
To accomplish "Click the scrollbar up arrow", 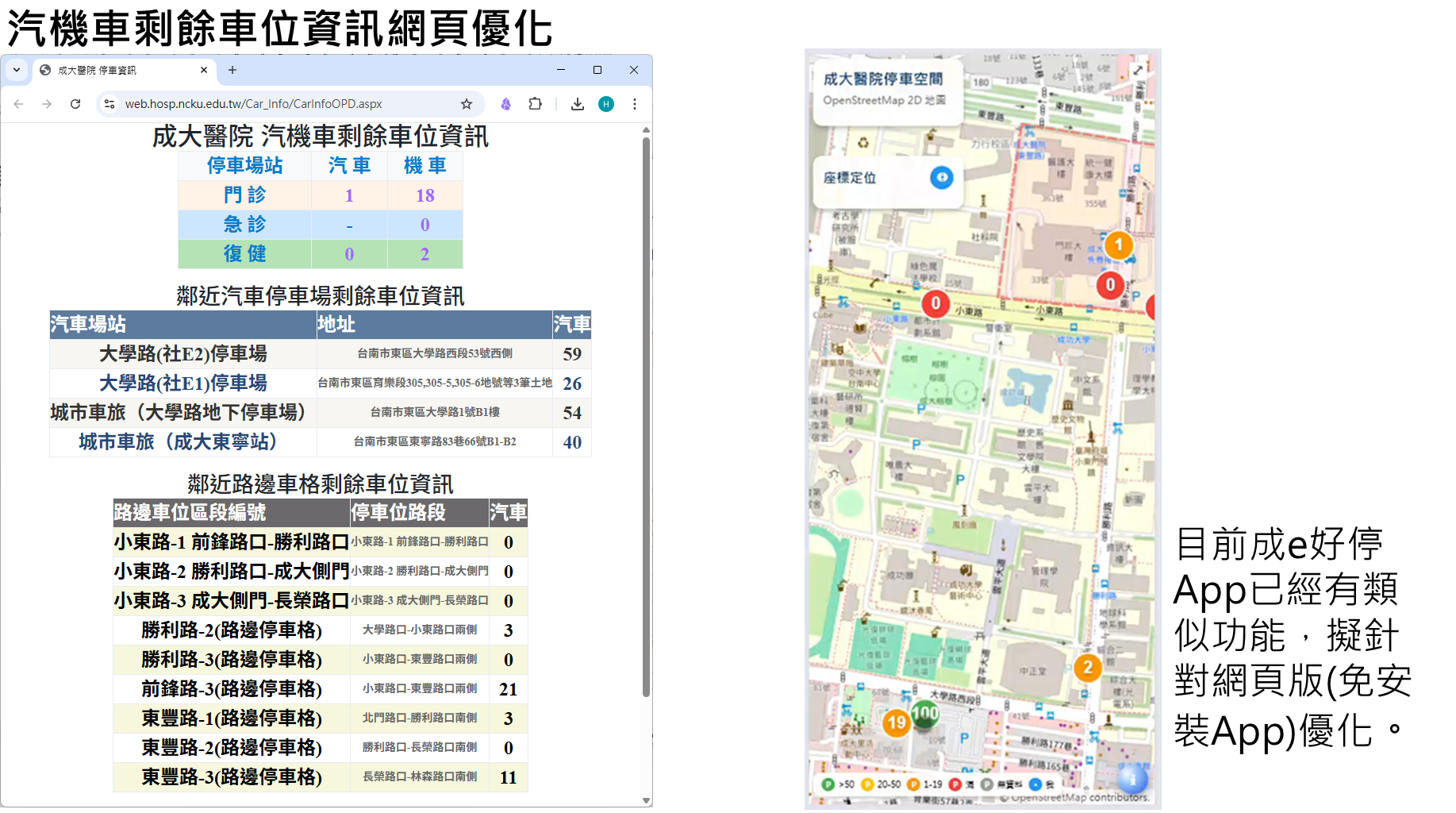I will (x=647, y=129).
